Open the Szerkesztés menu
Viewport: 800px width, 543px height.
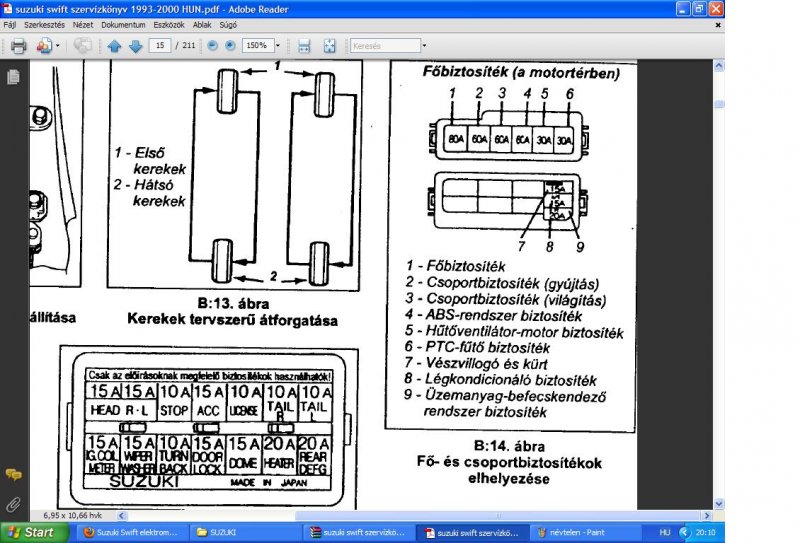pos(44,24)
